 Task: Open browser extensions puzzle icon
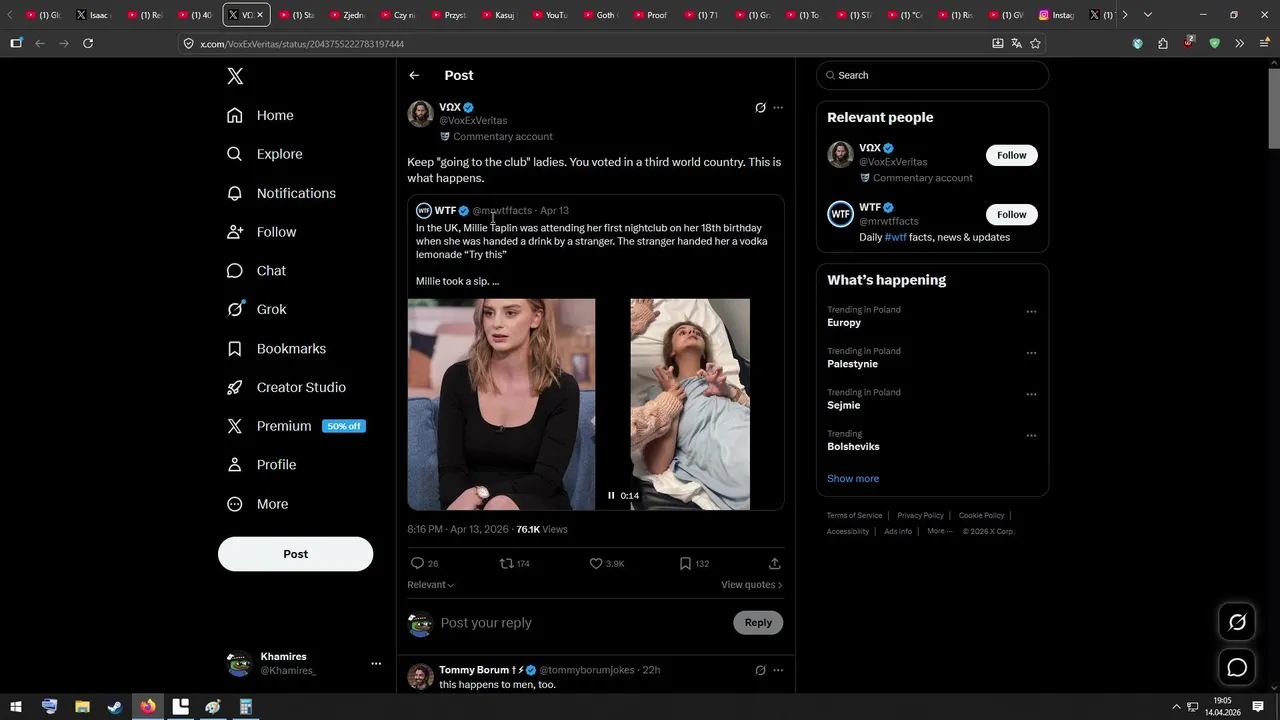pos(1162,43)
